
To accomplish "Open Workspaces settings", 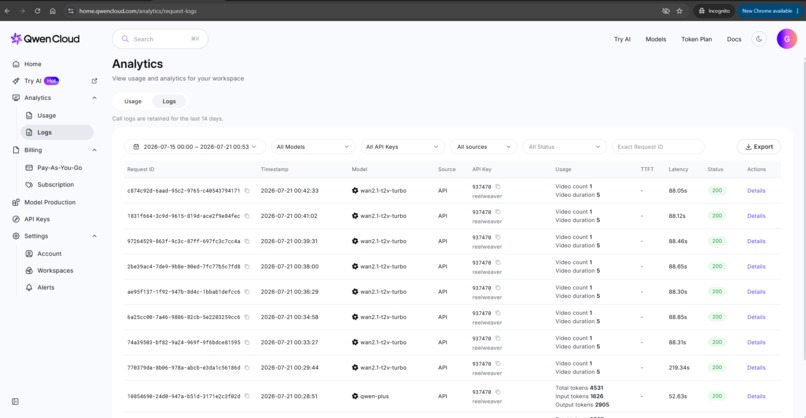I will [55, 270].
